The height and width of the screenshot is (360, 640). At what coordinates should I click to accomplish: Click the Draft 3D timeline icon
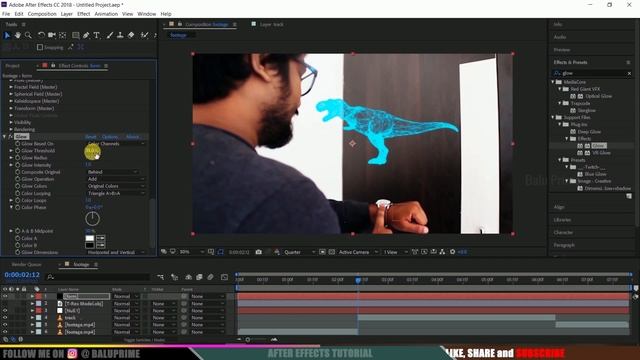tap(174, 277)
